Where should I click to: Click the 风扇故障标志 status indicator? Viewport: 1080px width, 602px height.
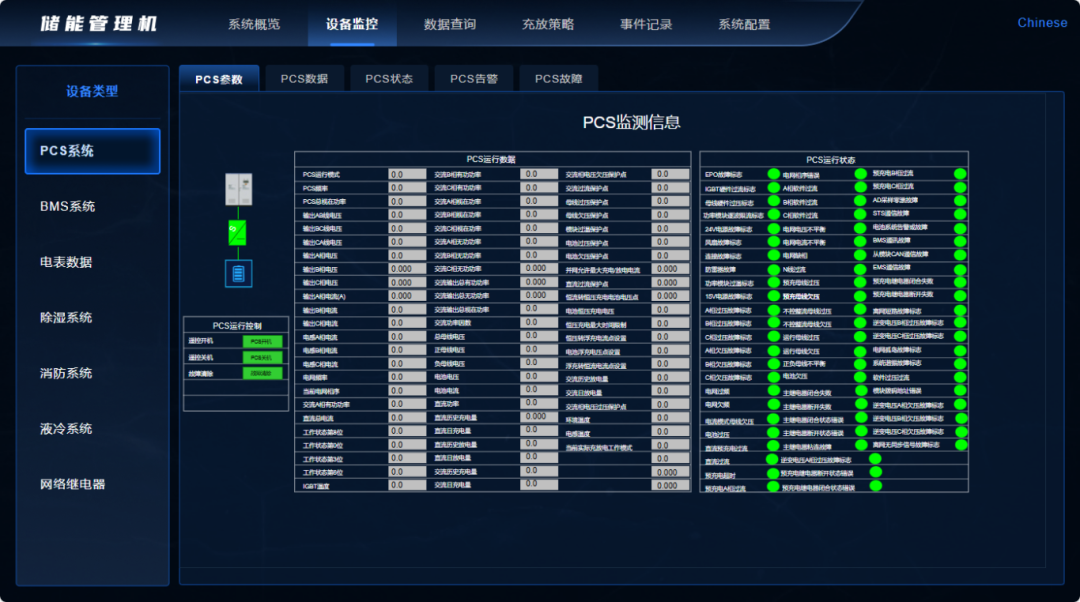tap(773, 242)
